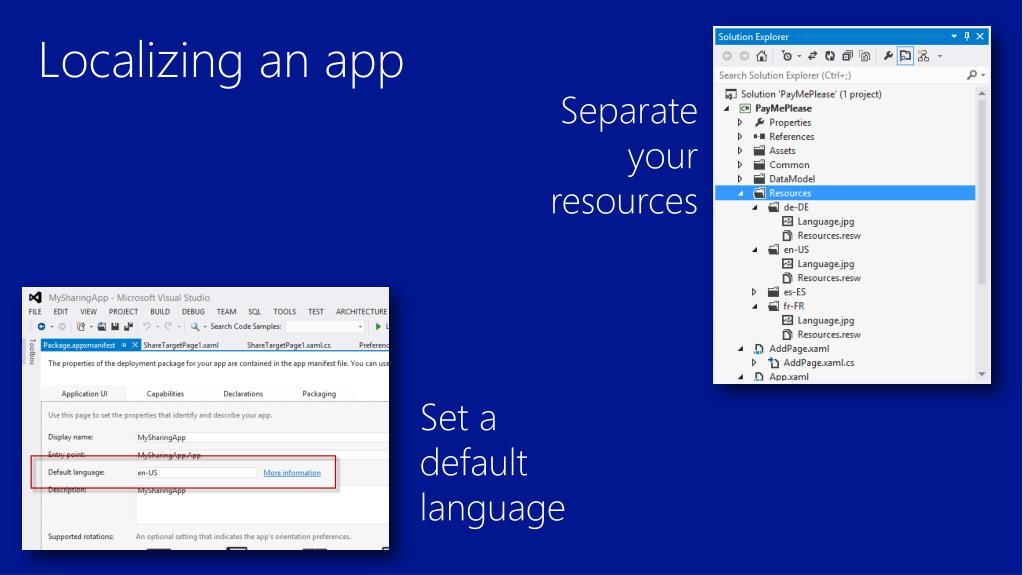Viewport: 1023px width, 575px height.
Task: Click the Open File toolbar icon
Action: (102, 326)
